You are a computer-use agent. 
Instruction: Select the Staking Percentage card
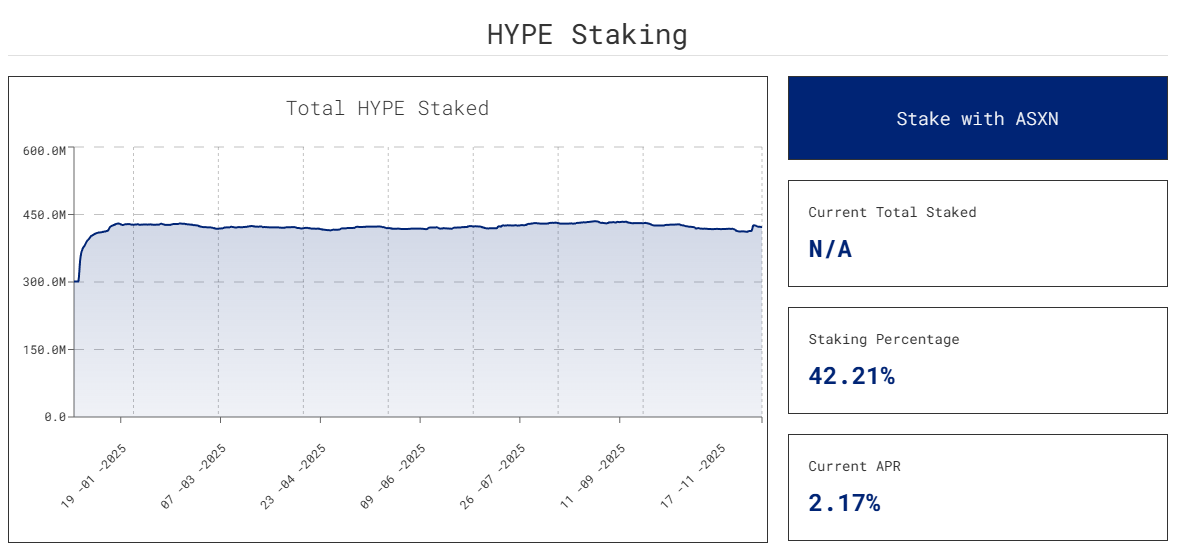[977, 360]
